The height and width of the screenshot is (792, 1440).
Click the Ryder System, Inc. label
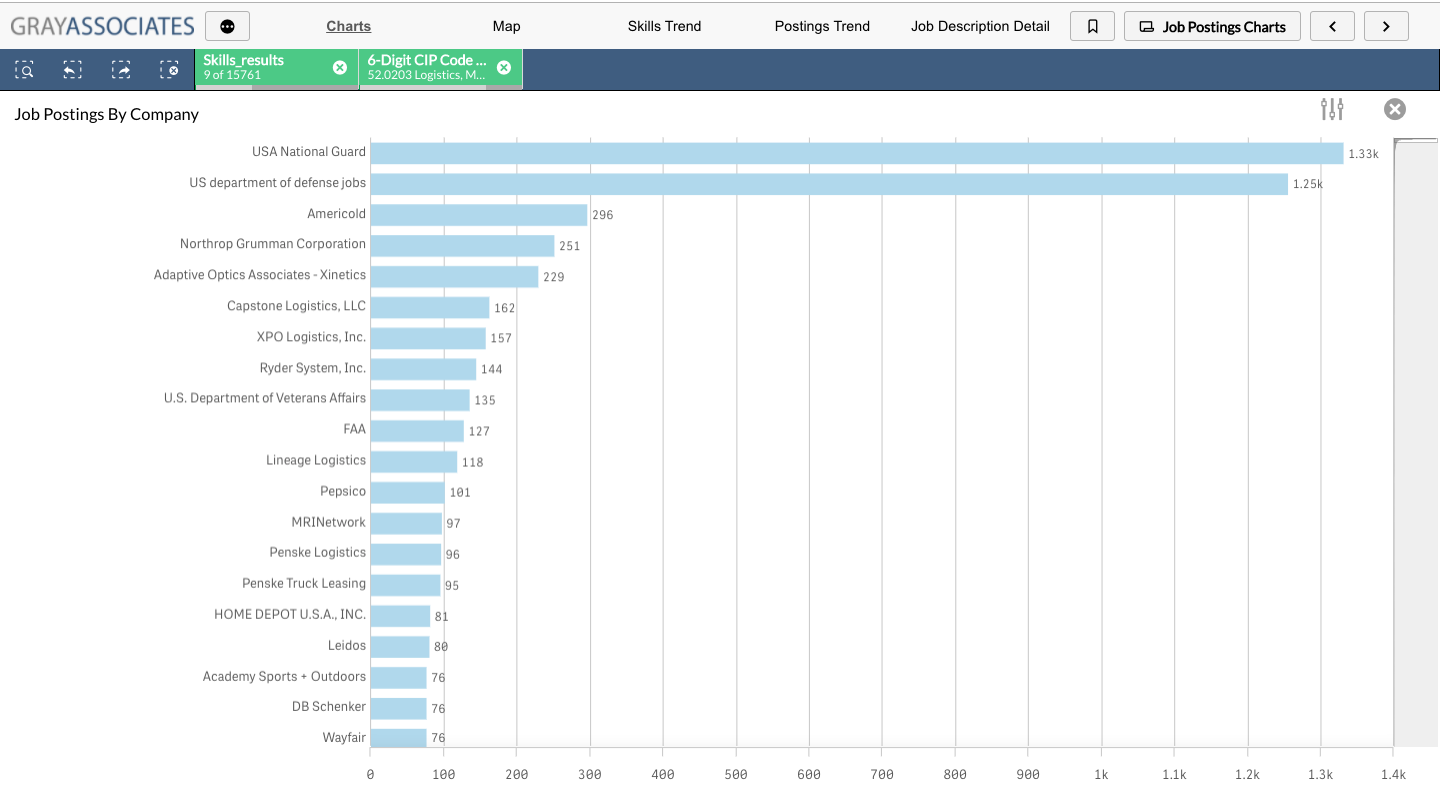coord(312,368)
